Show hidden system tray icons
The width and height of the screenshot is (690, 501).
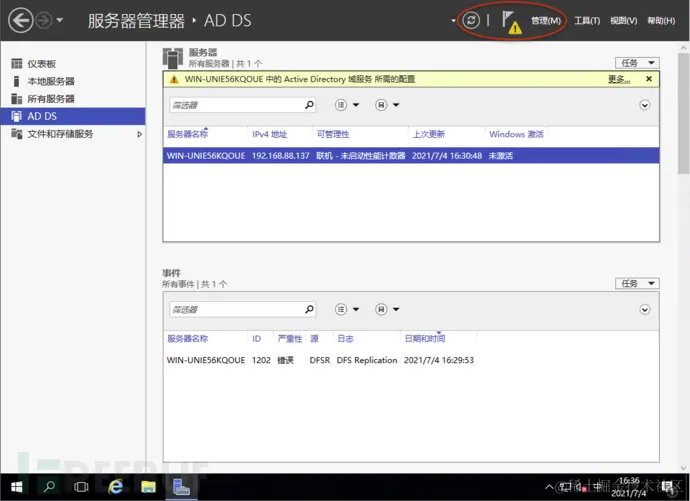coord(549,487)
